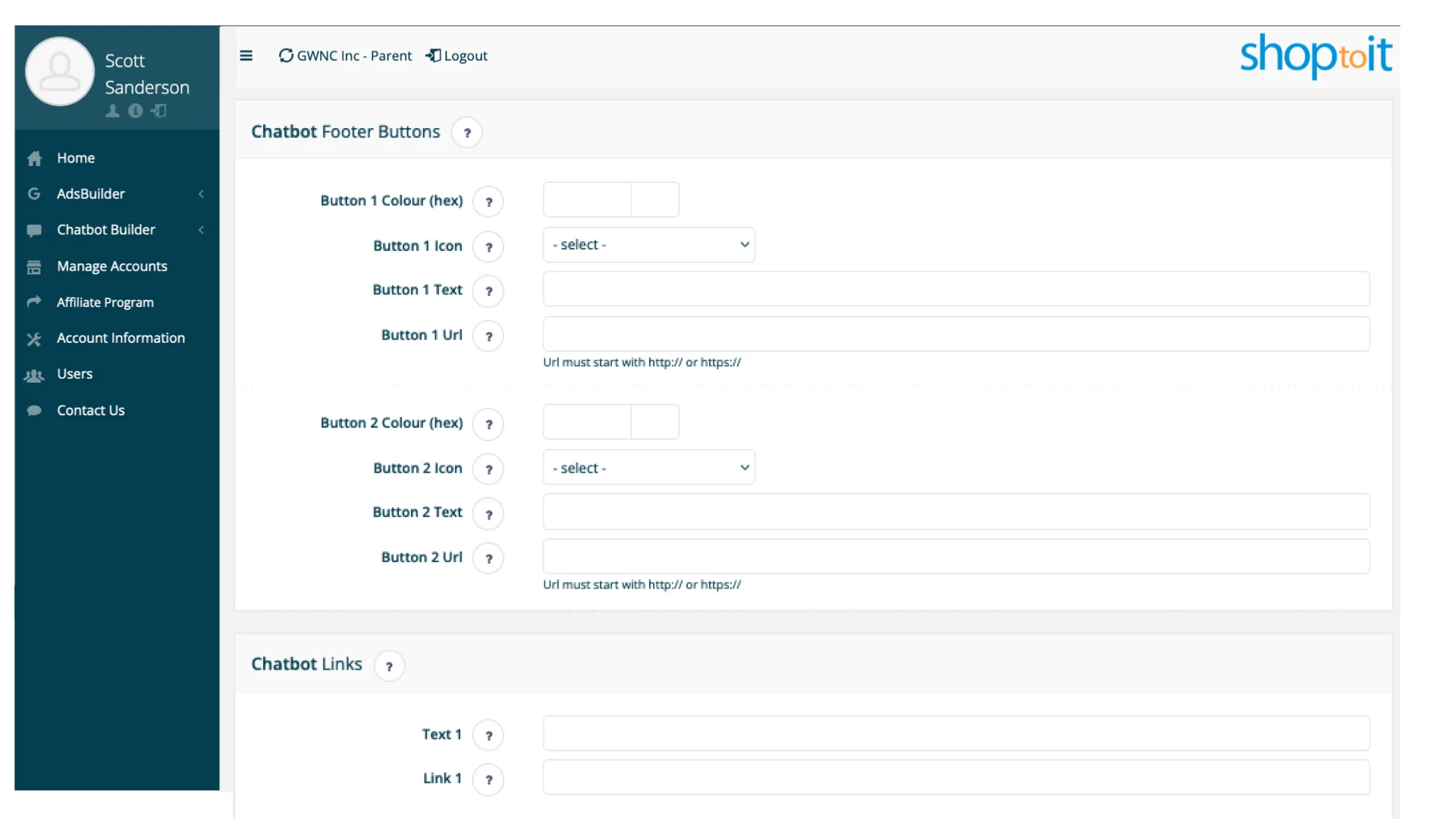Open Manage Accounts via its sidebar icon

[34, 266]
